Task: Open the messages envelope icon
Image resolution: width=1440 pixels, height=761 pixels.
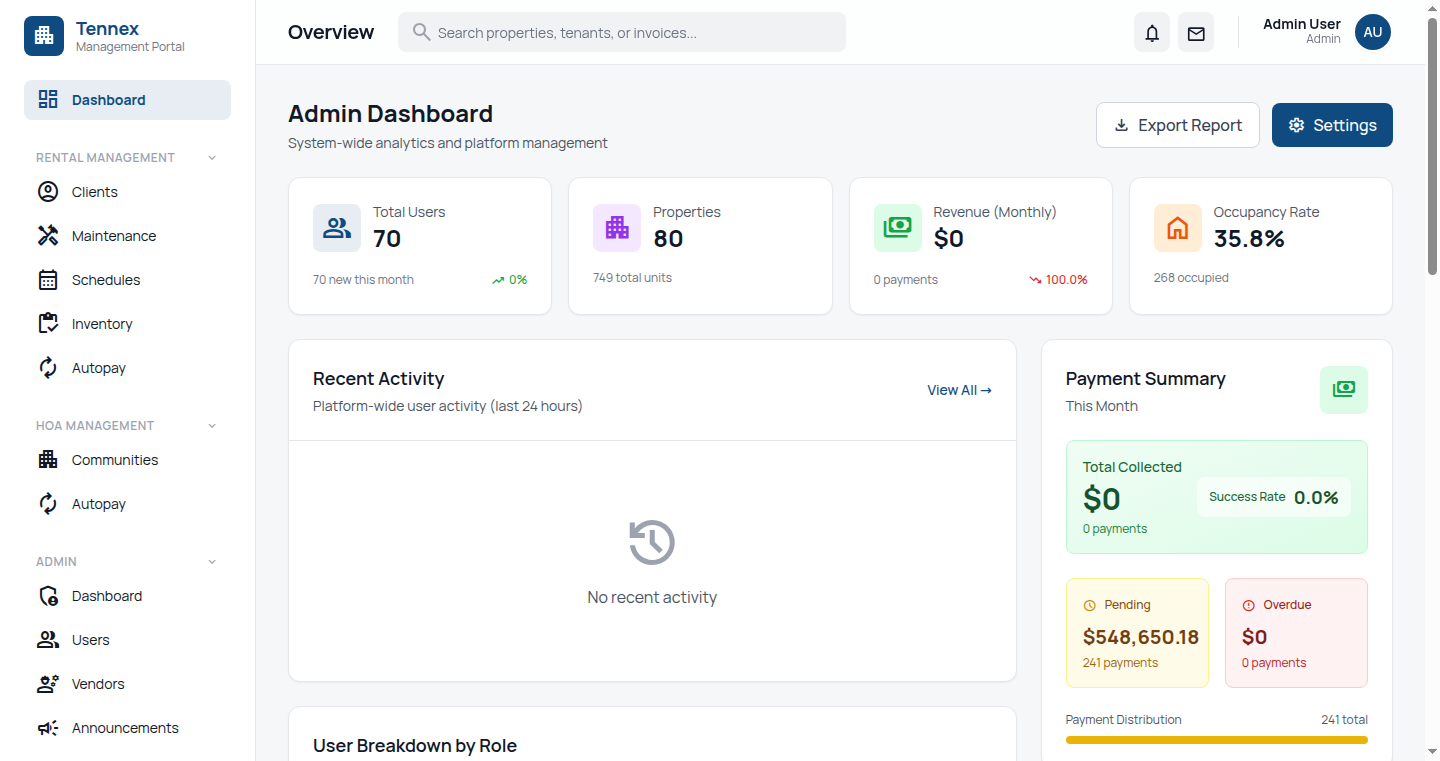Action: pos(1195,32)
